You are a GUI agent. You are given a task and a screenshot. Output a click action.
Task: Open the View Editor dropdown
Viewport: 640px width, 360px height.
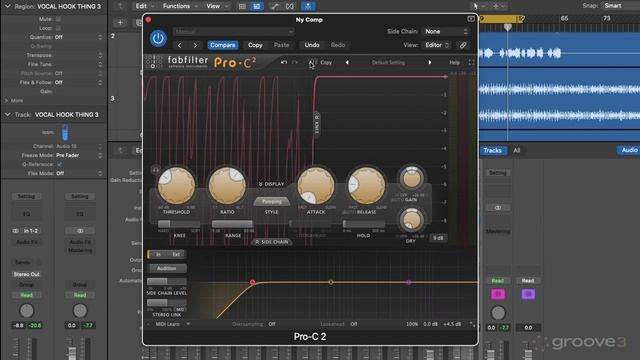(x=437, y=45)
